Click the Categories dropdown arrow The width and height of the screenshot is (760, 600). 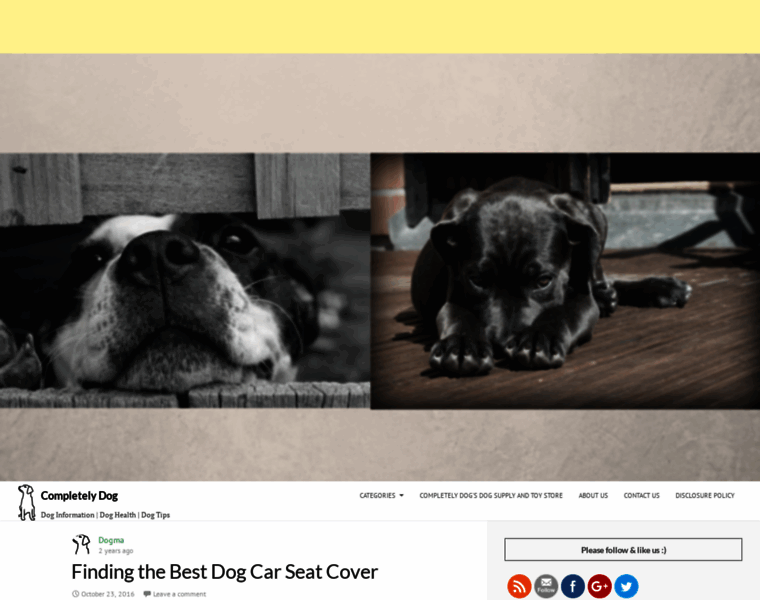[401, 495]
